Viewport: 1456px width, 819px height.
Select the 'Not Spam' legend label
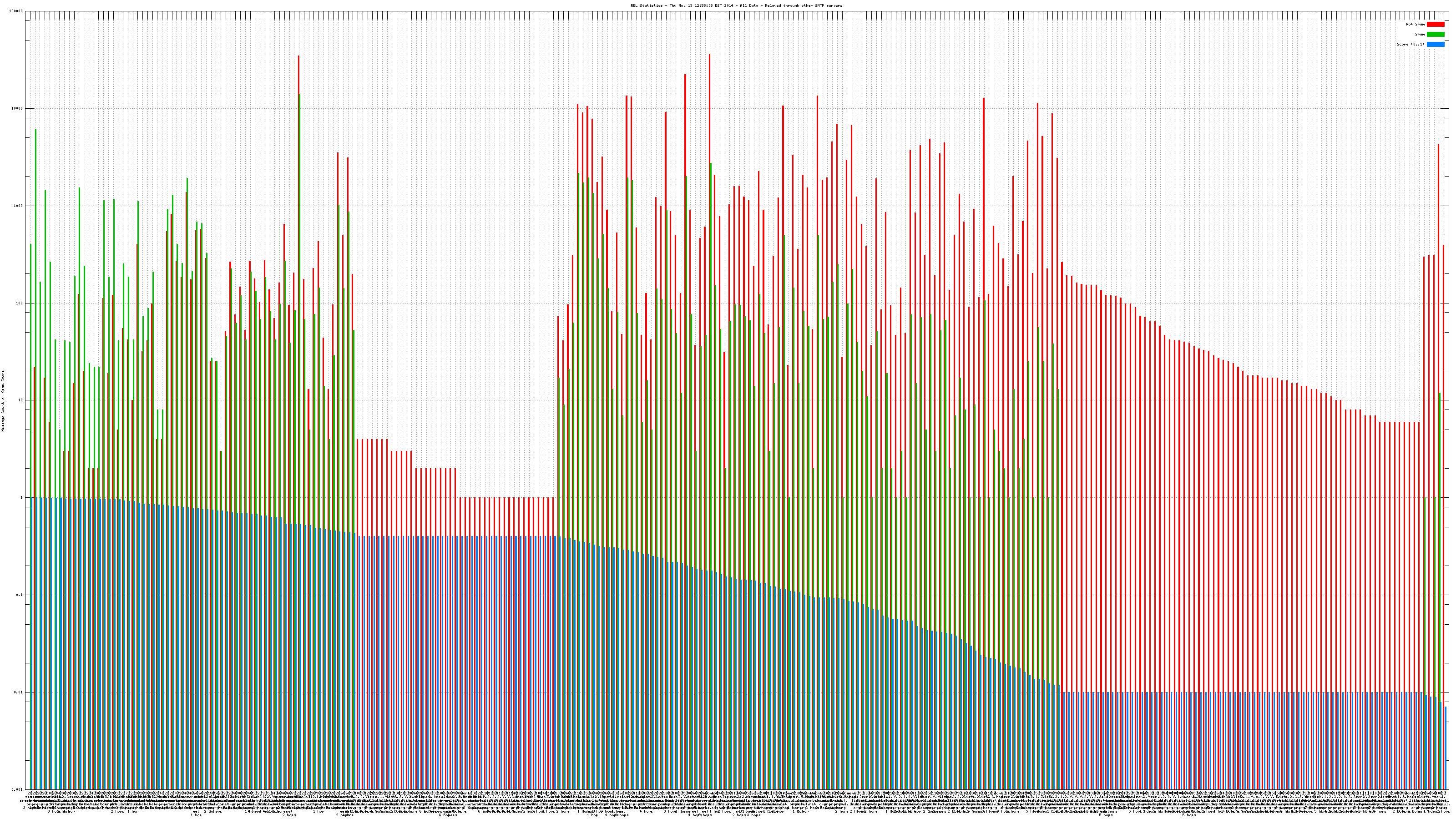(x=1416, y=24)
